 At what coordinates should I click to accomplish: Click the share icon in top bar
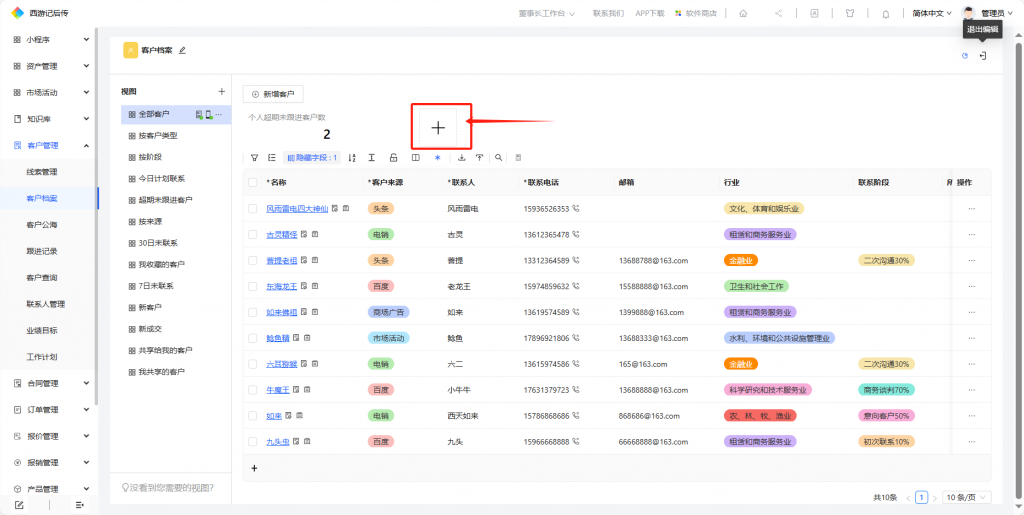(778, 13)
